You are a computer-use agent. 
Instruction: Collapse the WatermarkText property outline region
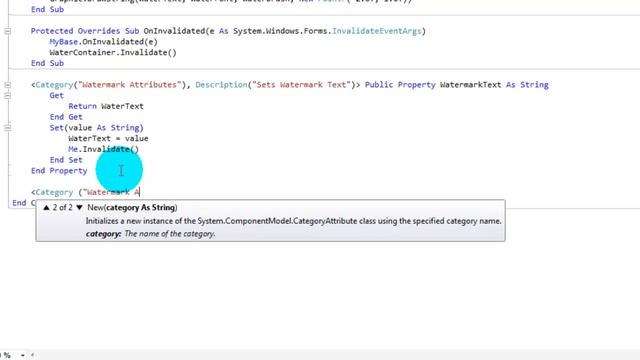pyautogui.click(x=7, y=85)
